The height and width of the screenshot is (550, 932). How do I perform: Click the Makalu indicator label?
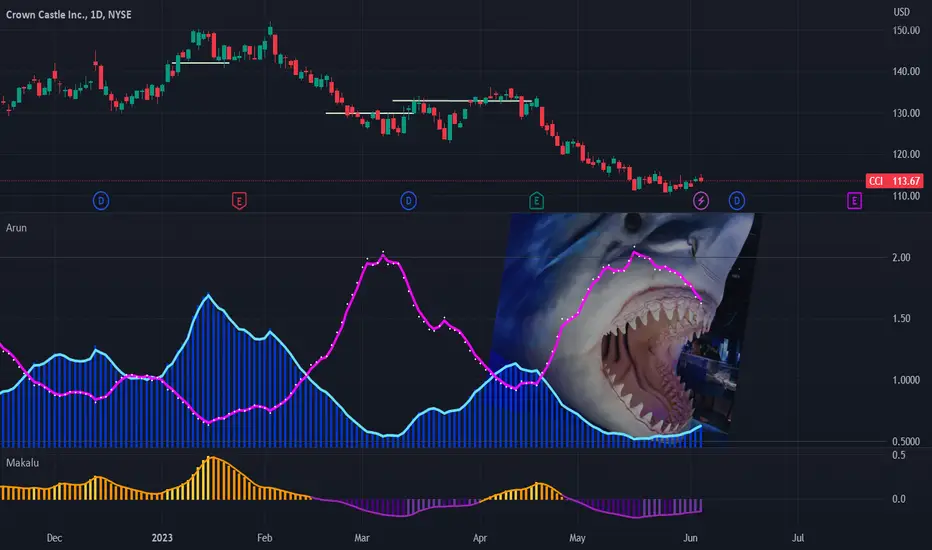22,463
